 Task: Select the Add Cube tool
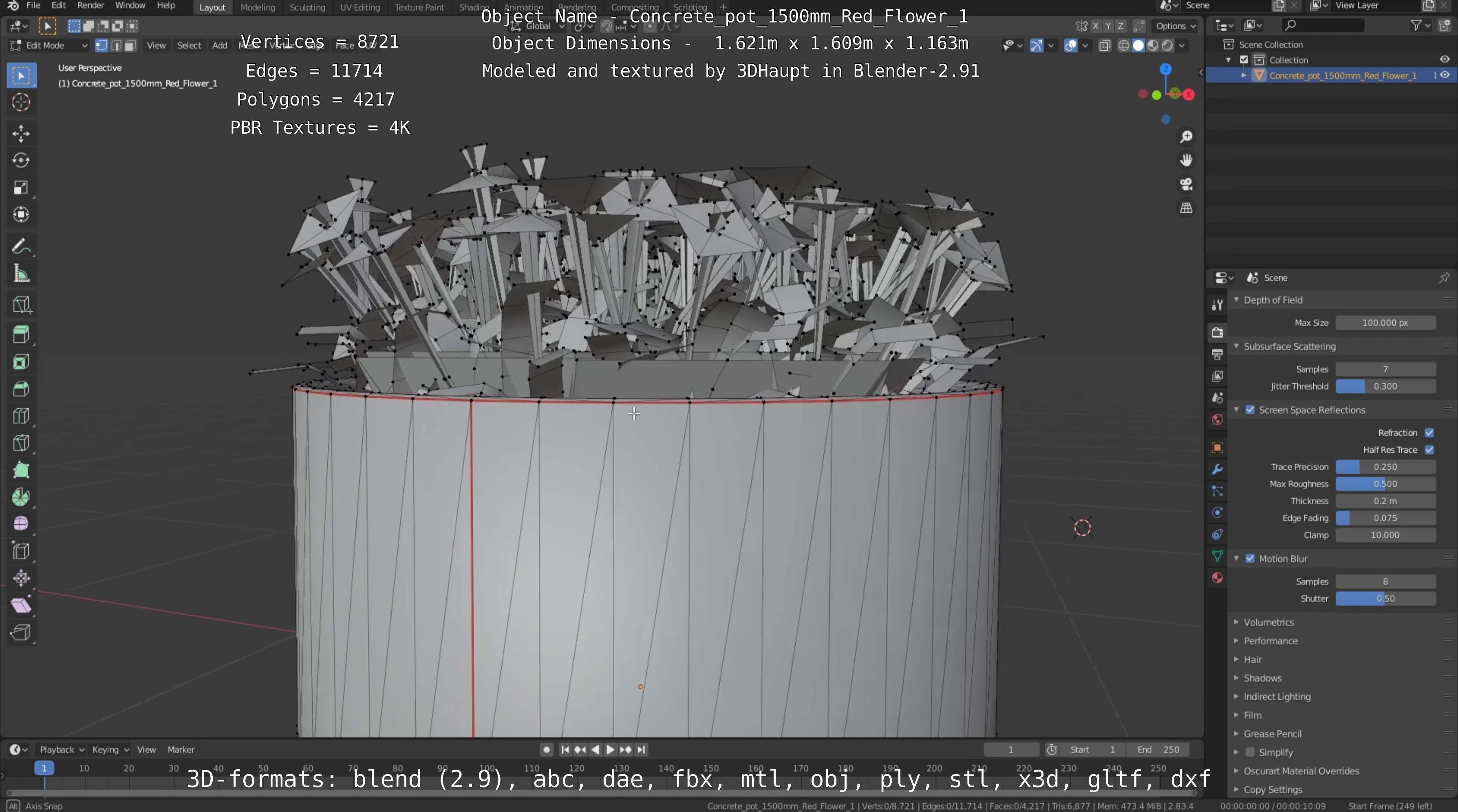(x=22, y=305)
